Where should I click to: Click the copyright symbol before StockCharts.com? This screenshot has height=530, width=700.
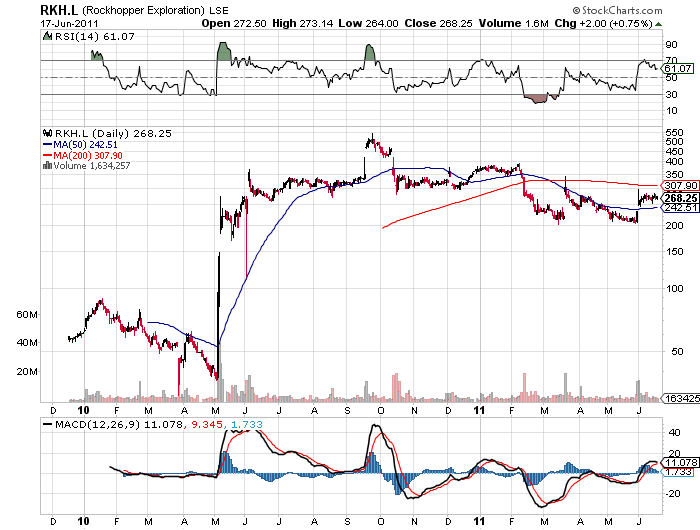pos(576,10)
